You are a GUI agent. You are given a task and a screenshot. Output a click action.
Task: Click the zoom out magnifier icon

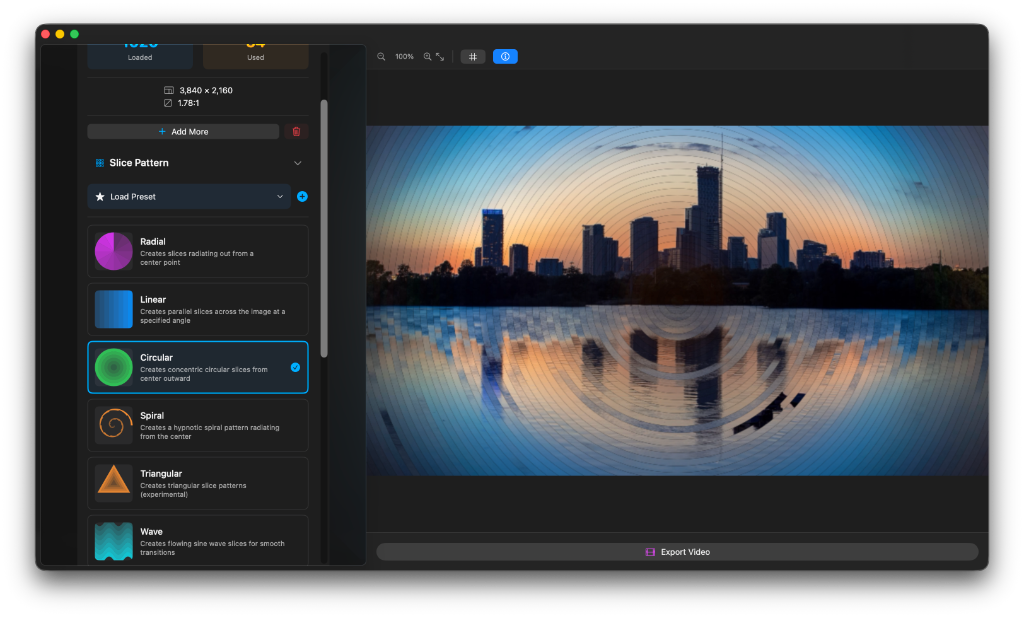pos(381,56)
